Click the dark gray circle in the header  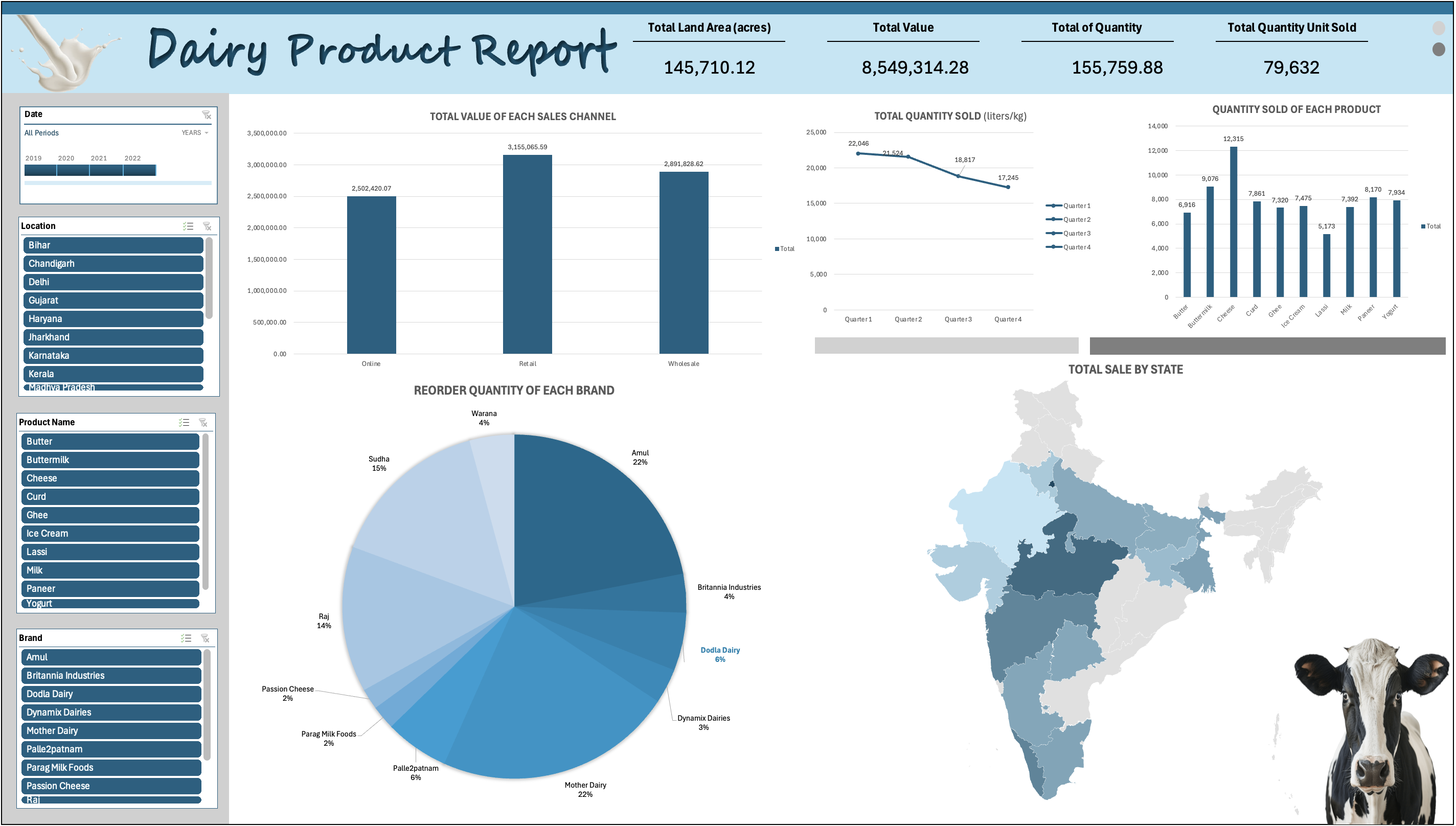point(1439,50)
